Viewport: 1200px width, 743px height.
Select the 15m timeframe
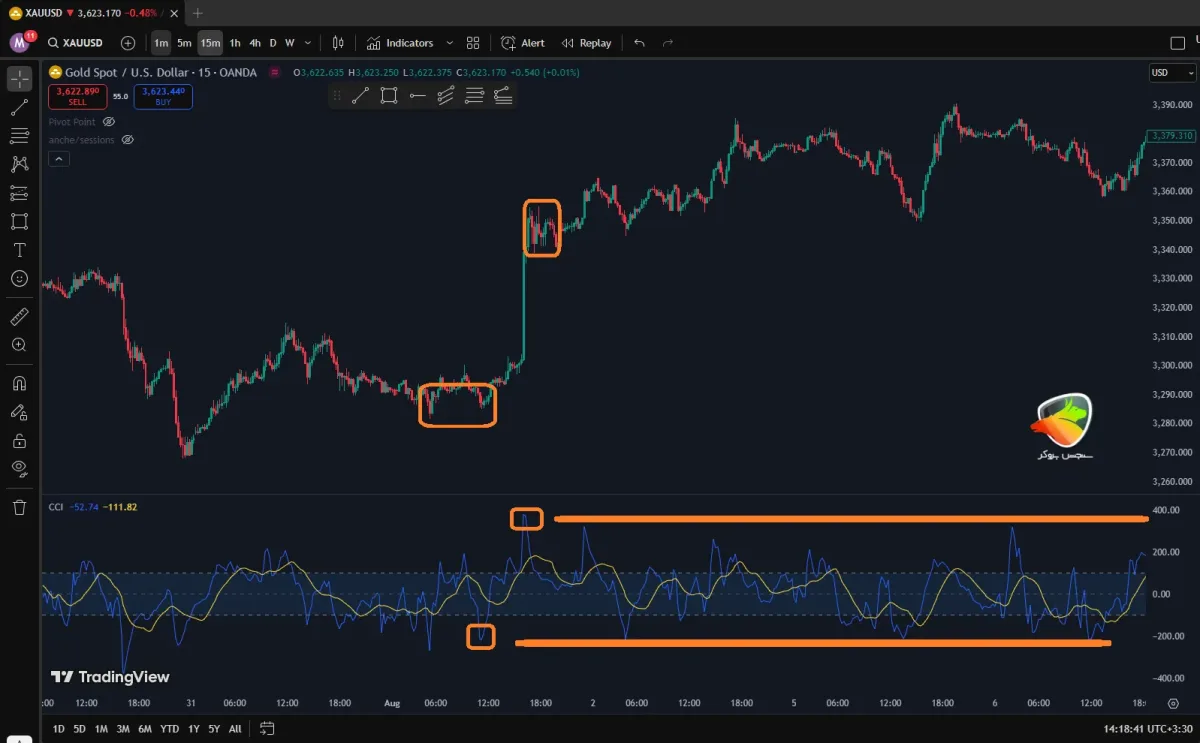(x=210, y=43)
